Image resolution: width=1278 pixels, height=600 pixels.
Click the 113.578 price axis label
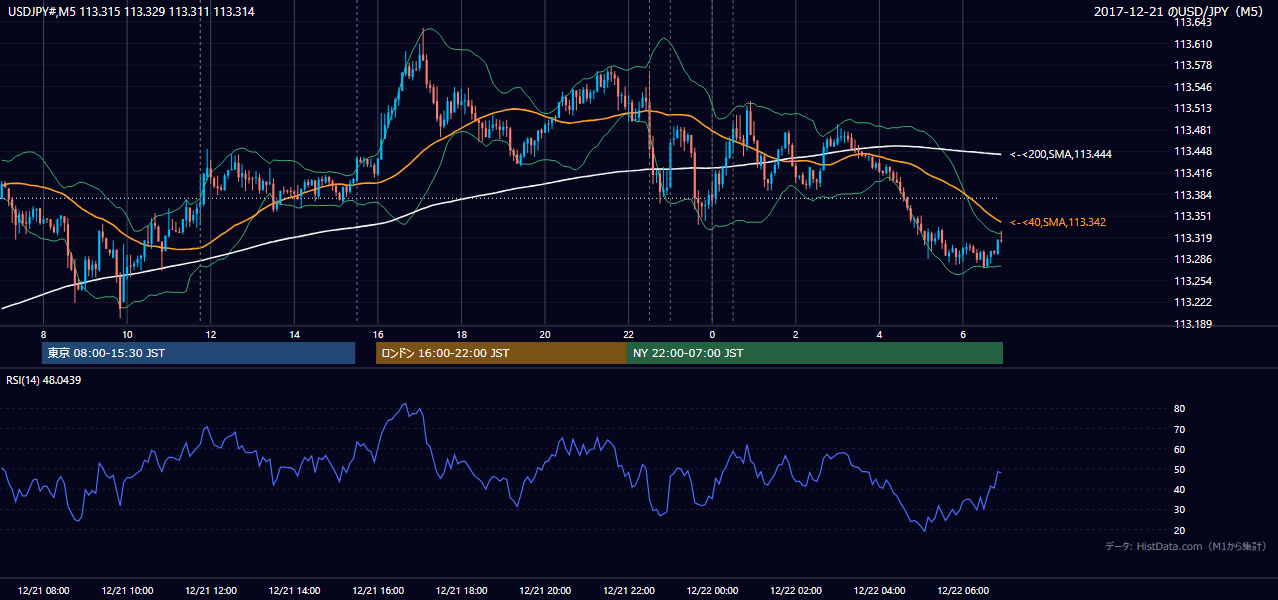pyautogui.click(x=1194, y=65)
